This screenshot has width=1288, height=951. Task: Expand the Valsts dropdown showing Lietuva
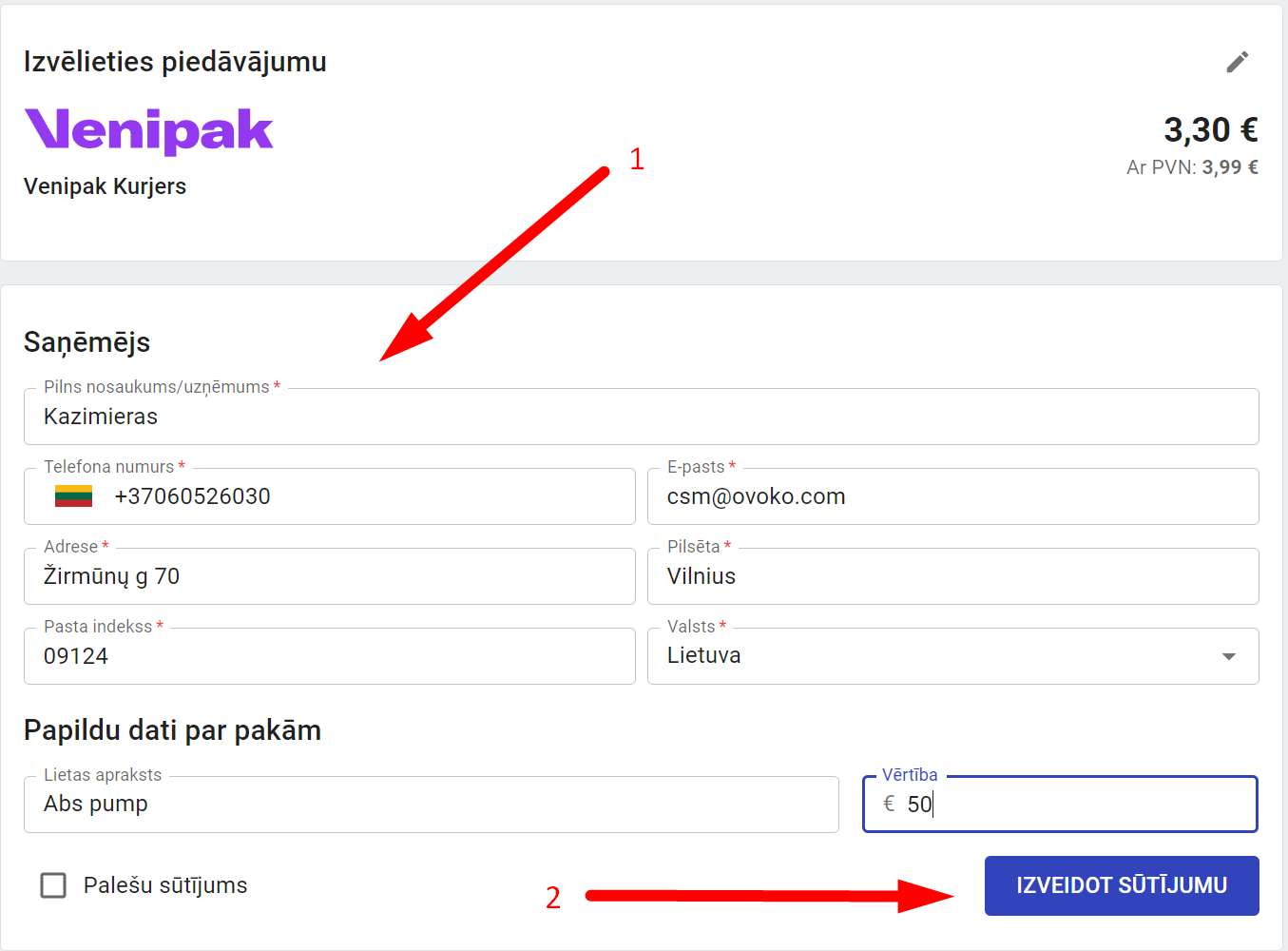point(952,656)
